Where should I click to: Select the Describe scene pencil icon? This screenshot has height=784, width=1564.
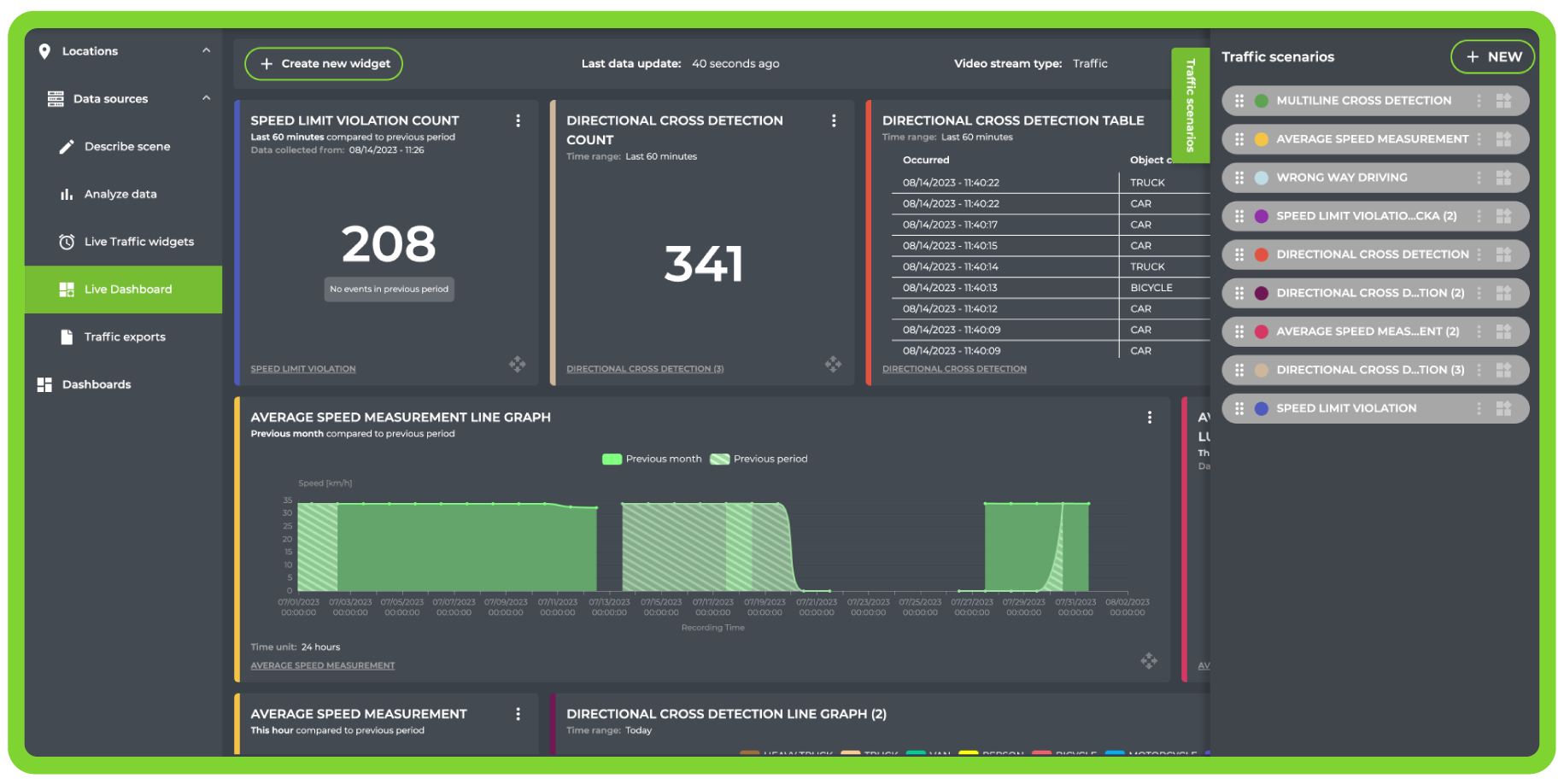click(67, 146)
